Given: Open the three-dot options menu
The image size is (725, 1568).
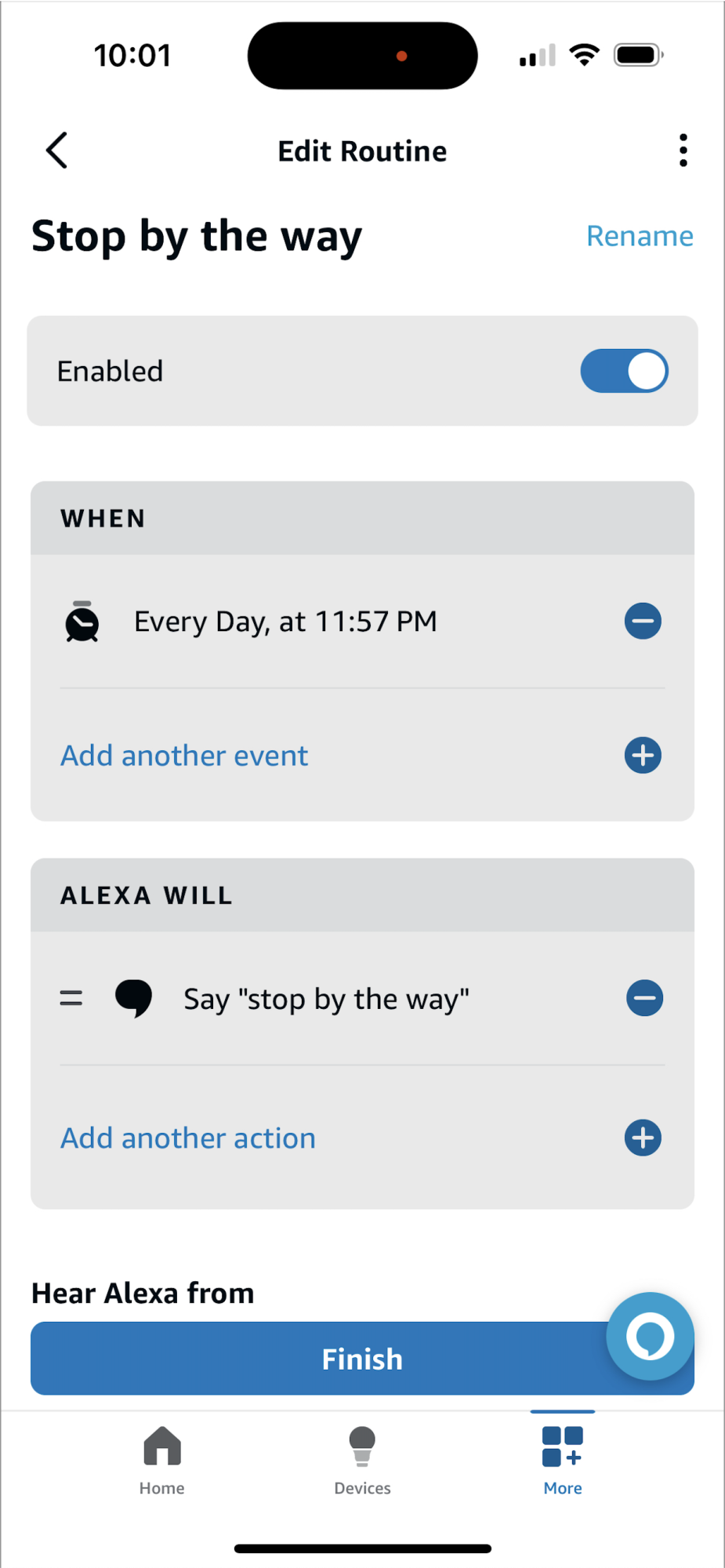Looking at the screenshot, I should click(x=683, y=150).
